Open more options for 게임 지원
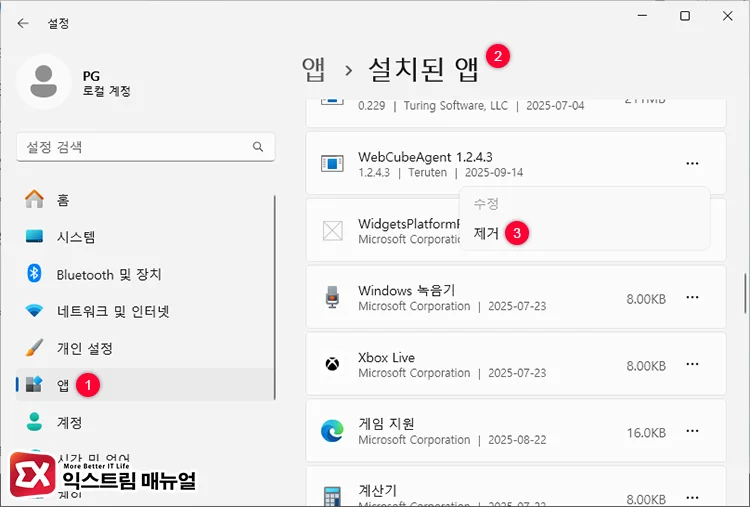 (692, 431)
